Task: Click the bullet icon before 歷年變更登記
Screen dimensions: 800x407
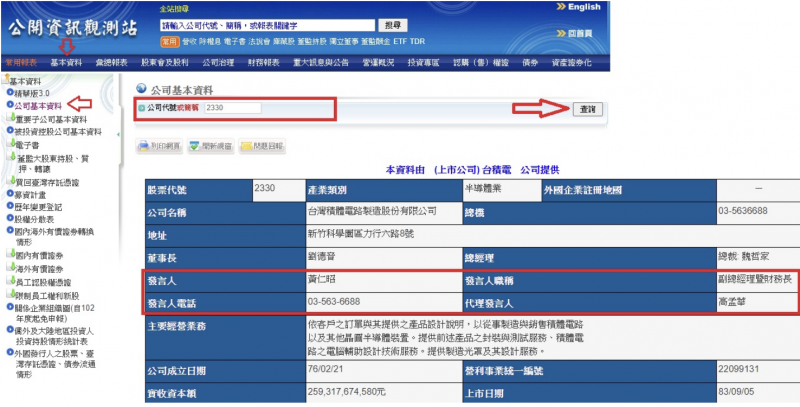Action: [x=10, y=206]
